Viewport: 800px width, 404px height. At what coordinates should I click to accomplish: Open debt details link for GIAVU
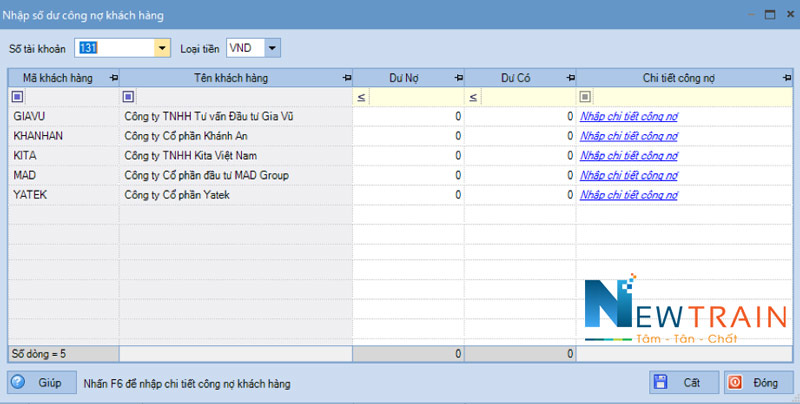[629, 116]
